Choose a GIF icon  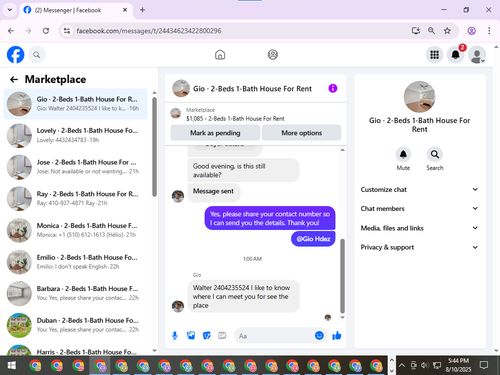[222, 336]
